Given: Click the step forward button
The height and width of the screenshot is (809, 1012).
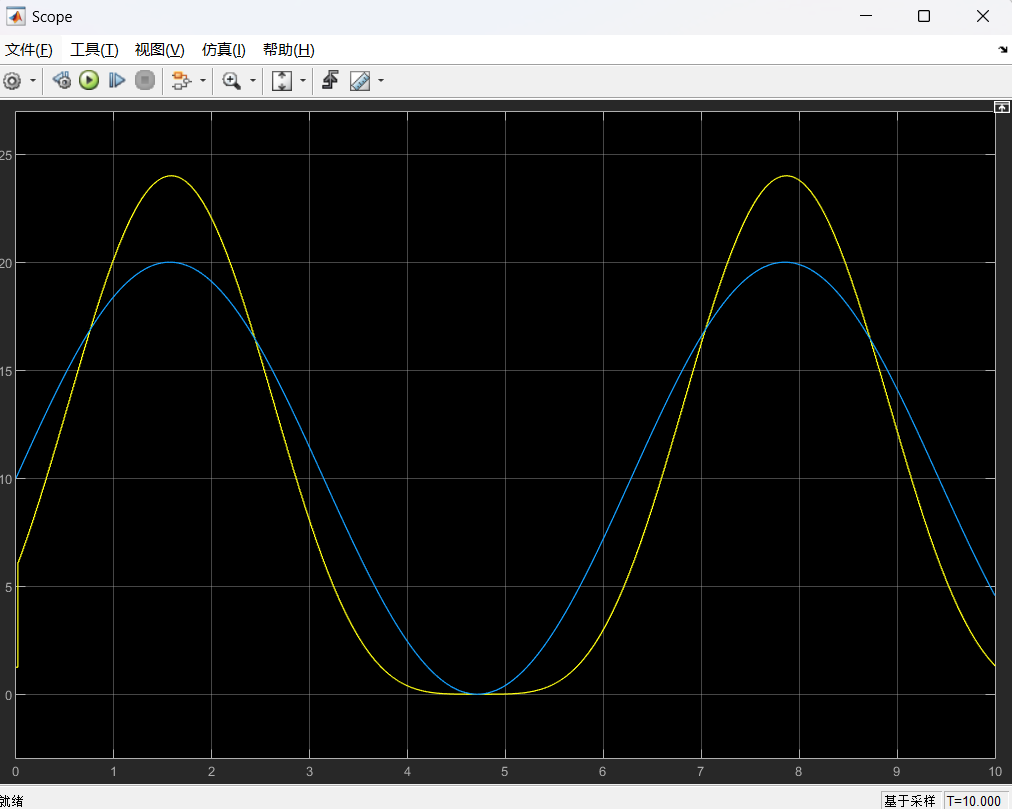Looking at the screenshot, I should [117, 81].
